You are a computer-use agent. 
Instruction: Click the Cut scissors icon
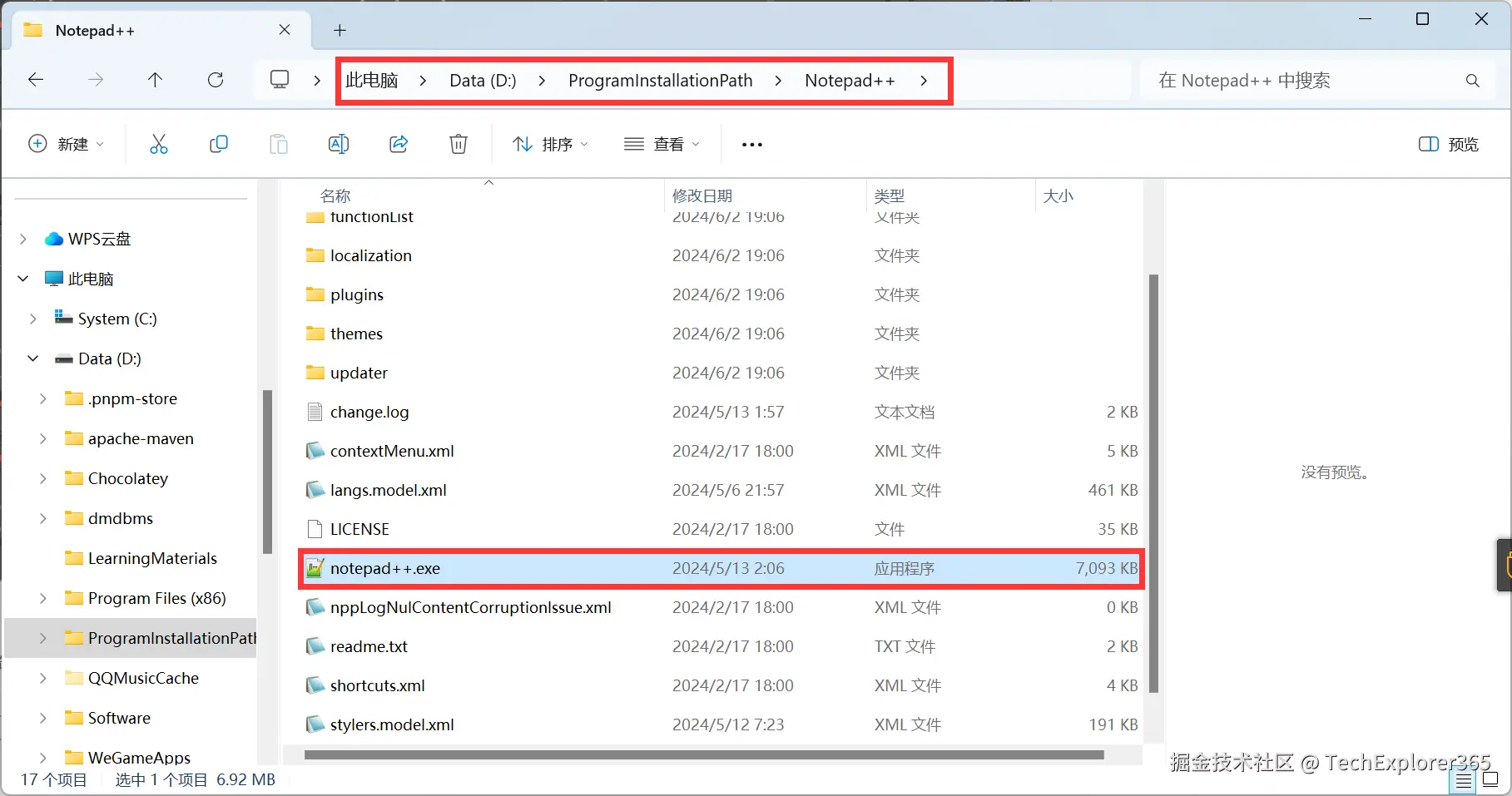159,144
